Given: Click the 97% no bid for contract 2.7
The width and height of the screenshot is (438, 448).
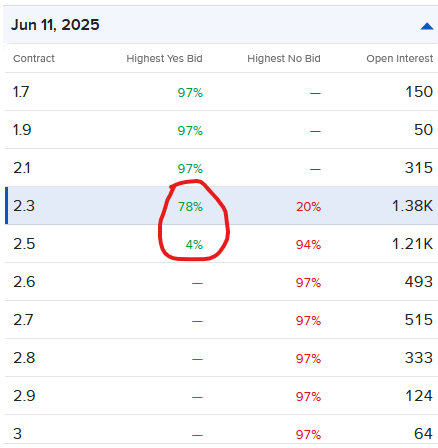Looking at the screenshot, I should (308, 320).
